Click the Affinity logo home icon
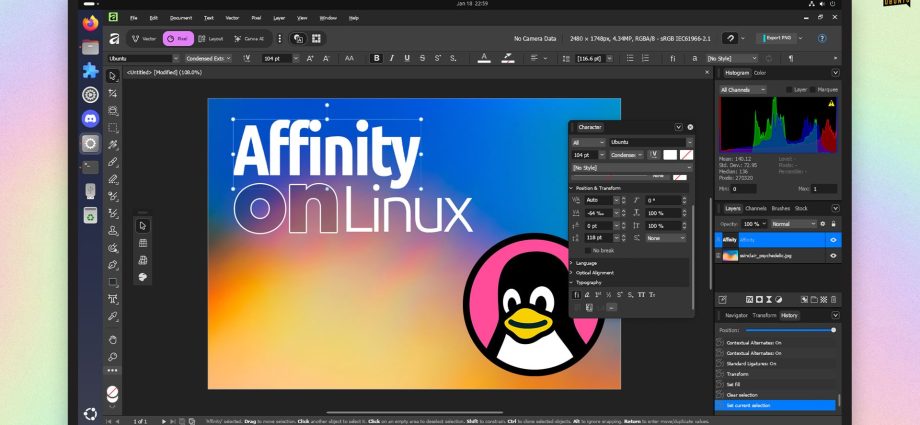The width and height of the screenshot is (920, 425). click(x=114, y=39)
